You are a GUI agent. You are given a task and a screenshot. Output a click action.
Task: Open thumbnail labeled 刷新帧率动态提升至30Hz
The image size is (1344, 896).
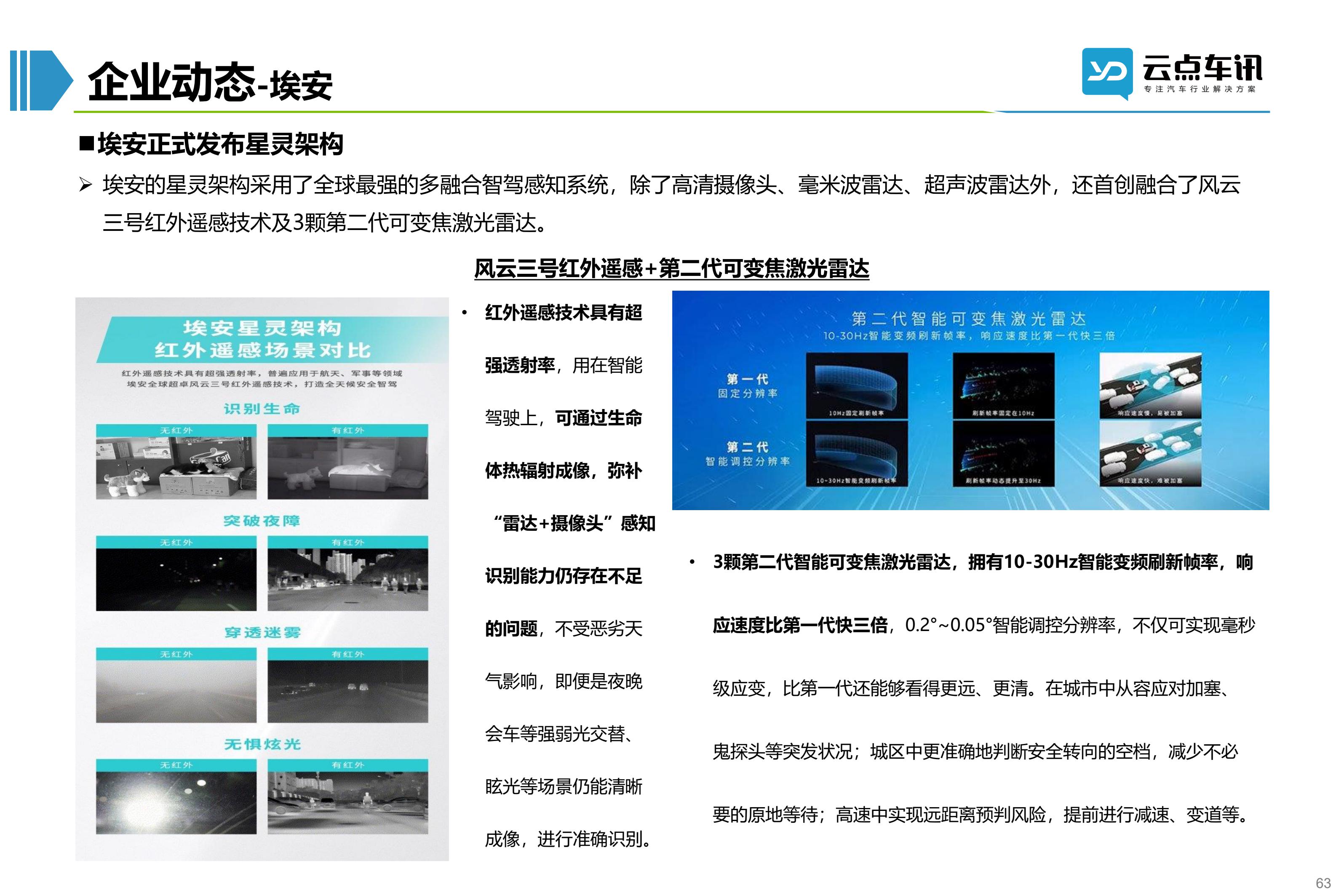[1004, 453]
